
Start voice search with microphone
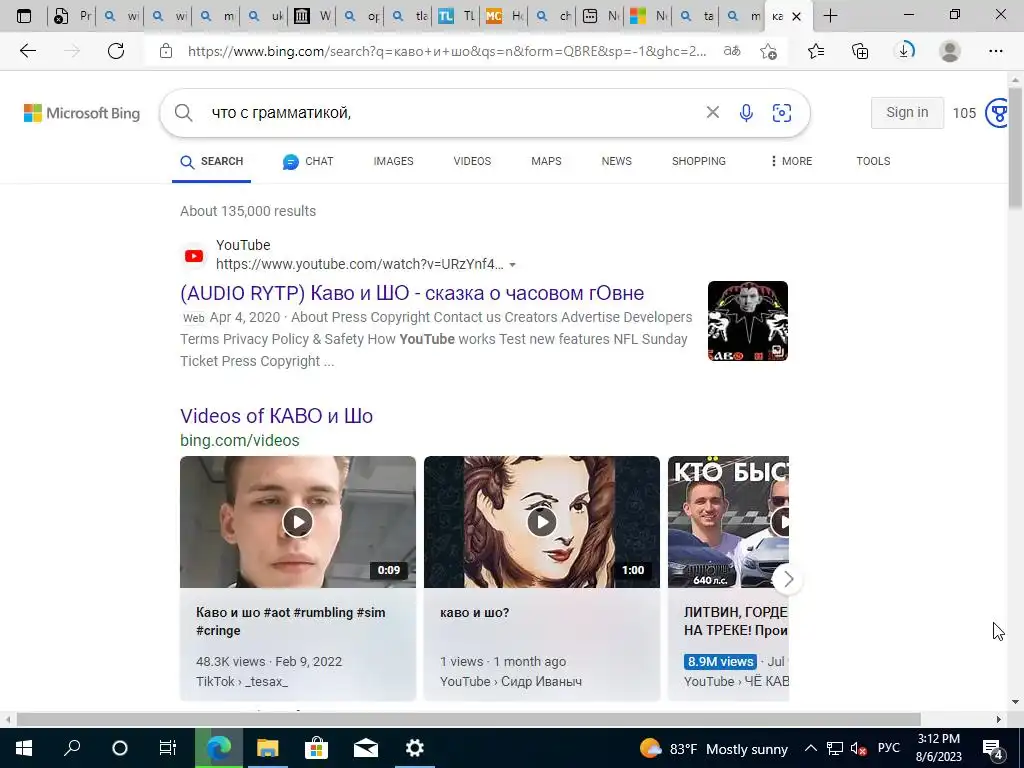[746, 112]
